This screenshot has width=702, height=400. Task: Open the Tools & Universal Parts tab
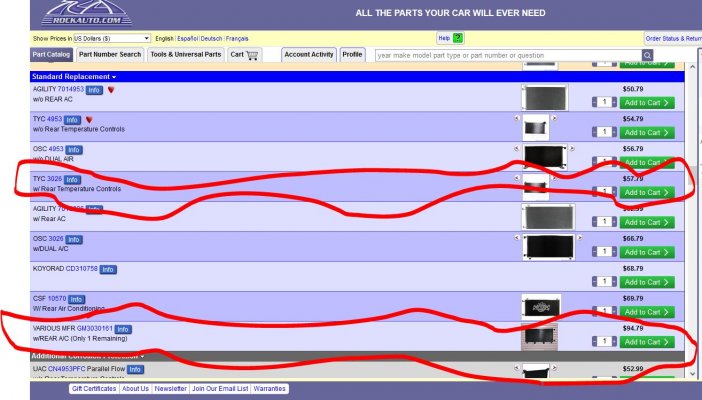pyautogui.click(x=186, y=55)
